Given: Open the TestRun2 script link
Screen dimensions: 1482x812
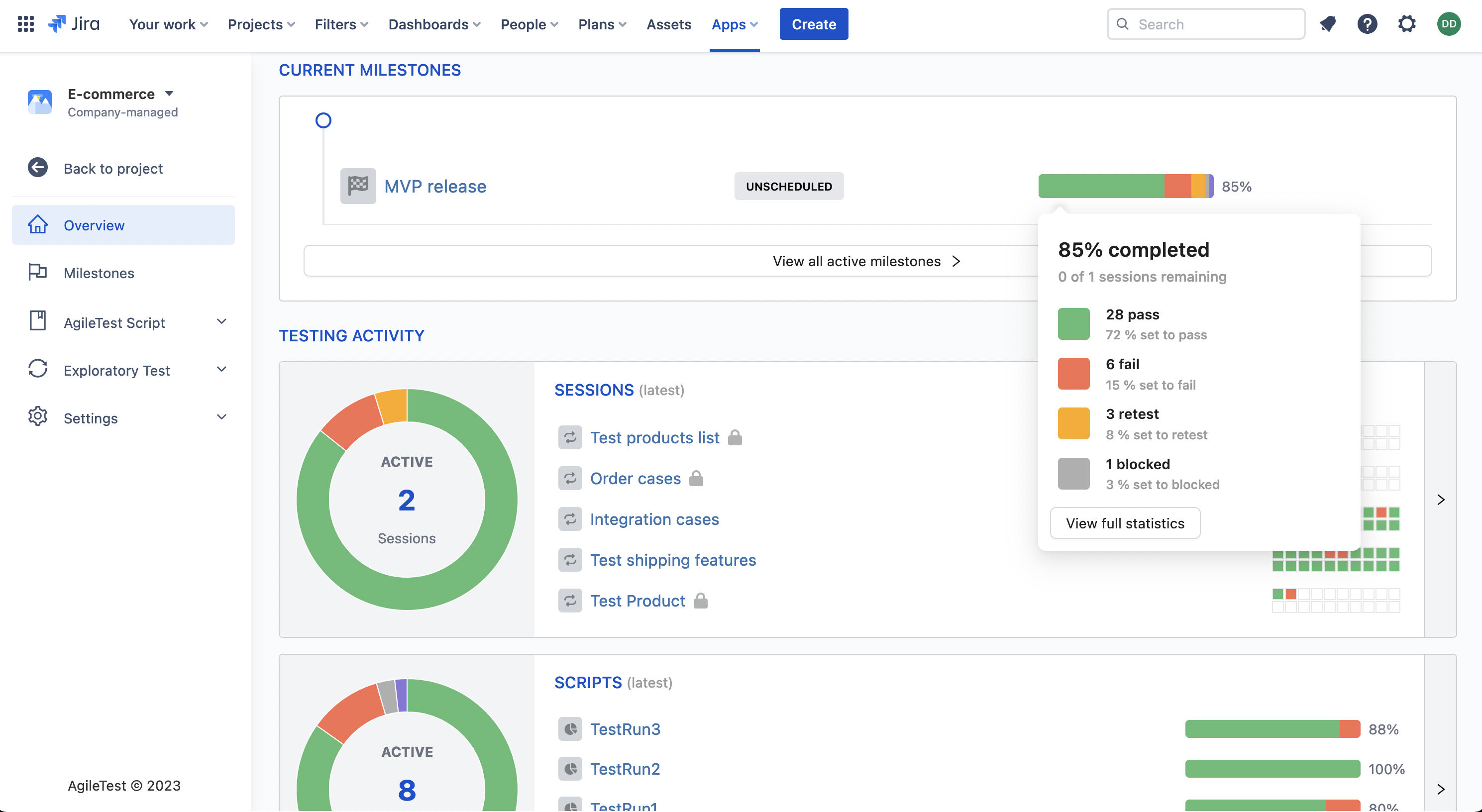Looking at the screenshot, I should click(x=625, y=769).
